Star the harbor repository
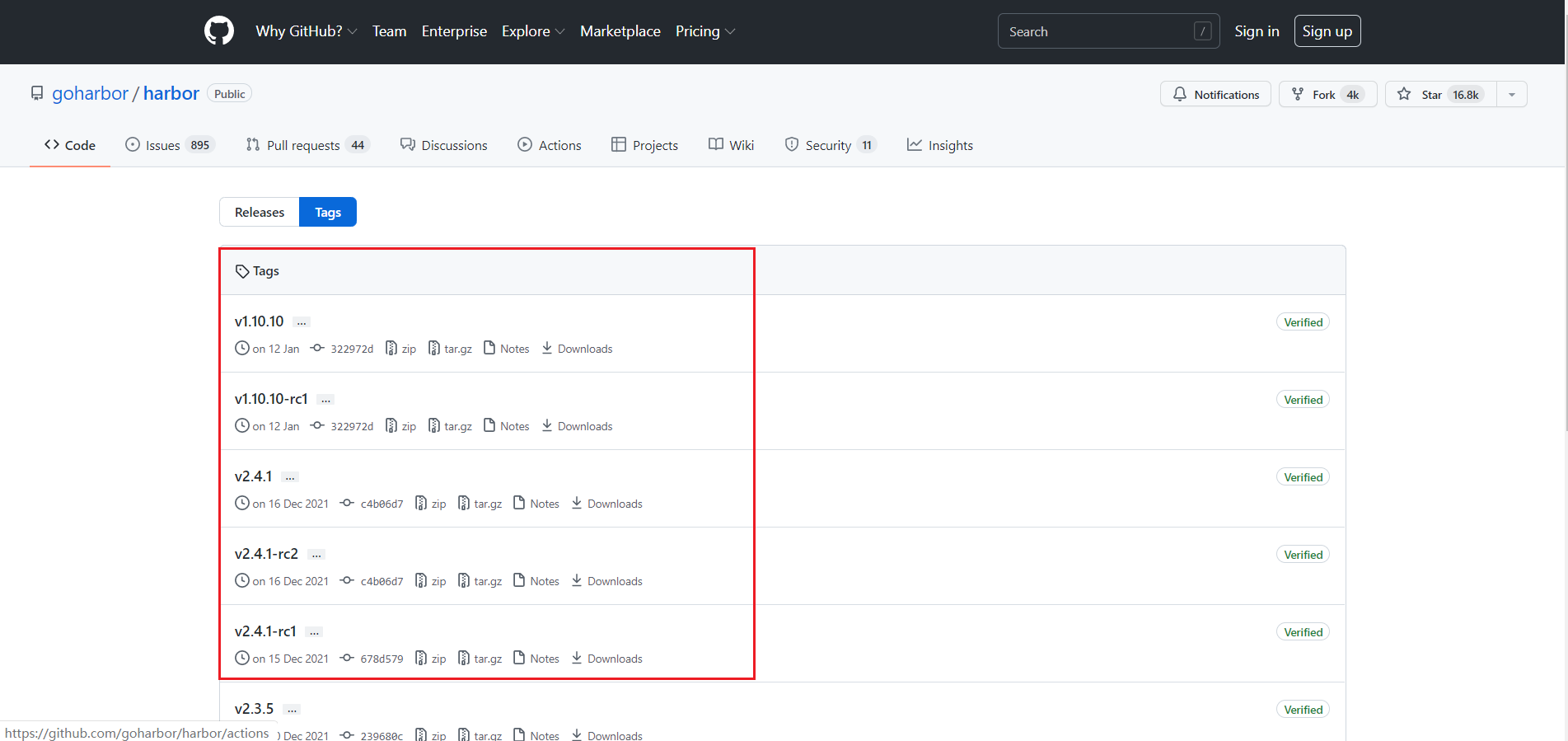The width and height of the screenshot is (1568, 741). point(1441,95)
